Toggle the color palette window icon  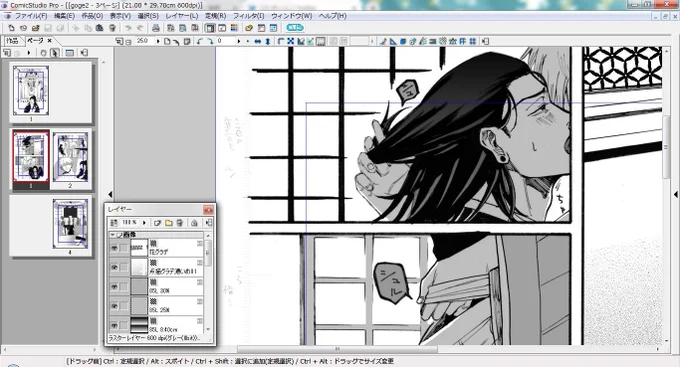[234, 28]
